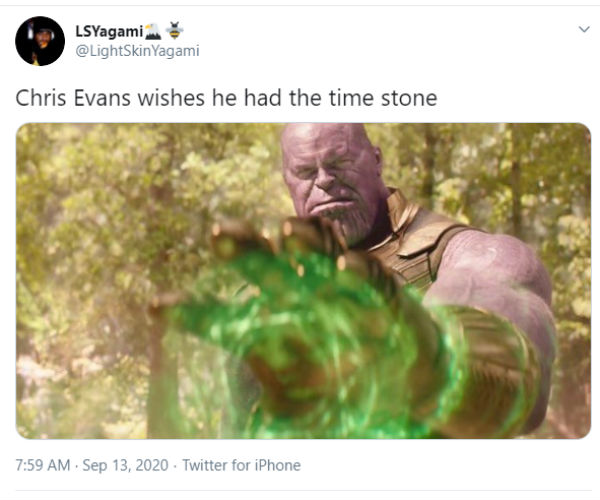This screenshot has height=500, width=600.
Task: Open the LSYagami profile avatar
Action: (40, 41)
